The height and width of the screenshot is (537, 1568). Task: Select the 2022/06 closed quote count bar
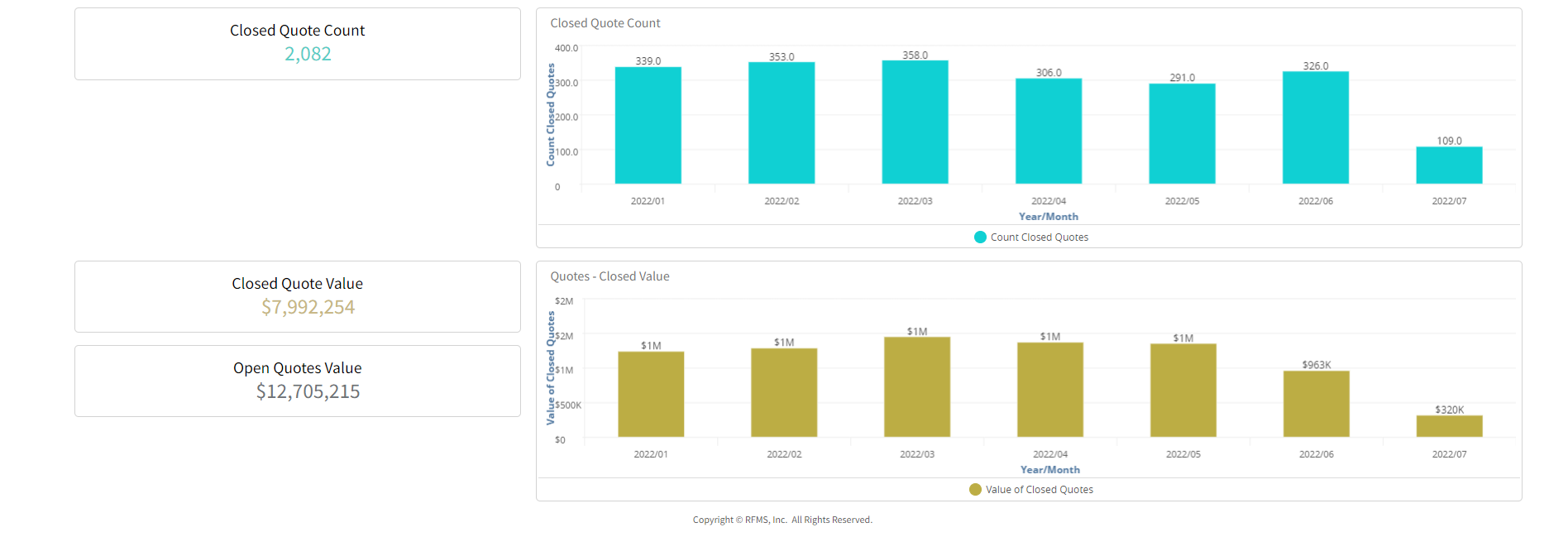(1316, 127)
